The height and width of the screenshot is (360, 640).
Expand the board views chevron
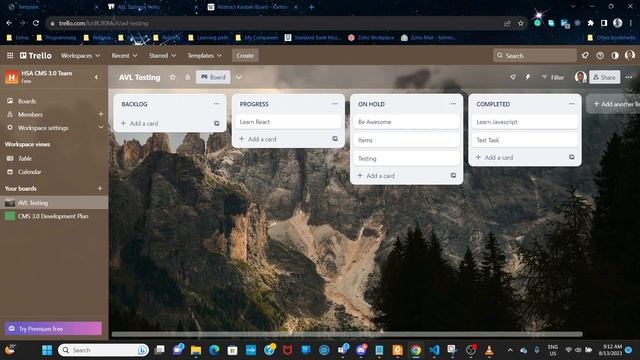tap(239, 77)
